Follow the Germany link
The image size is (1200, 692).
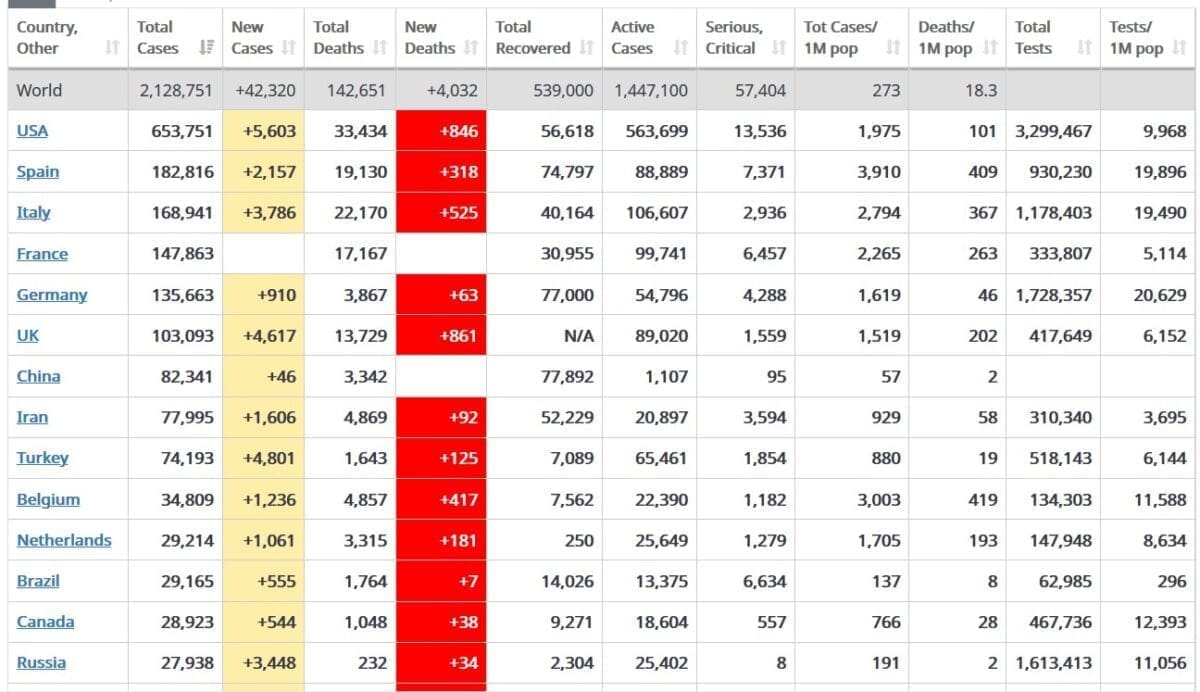click(x=52, y=295)
